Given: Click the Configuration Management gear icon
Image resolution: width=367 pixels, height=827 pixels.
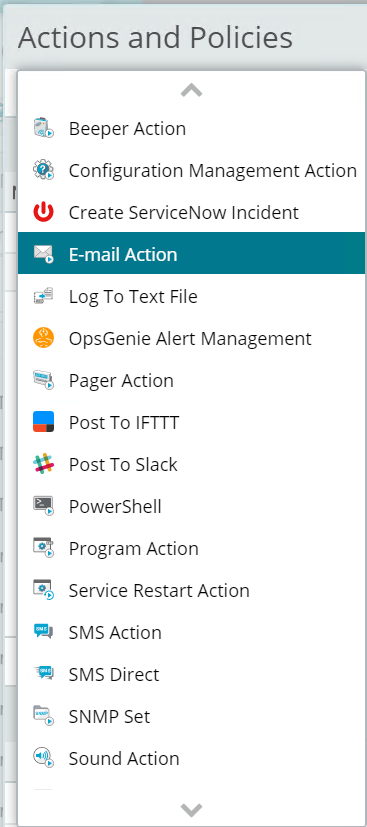Looking at the screenshot, I should pyautogui.click(x=43, y=170).
